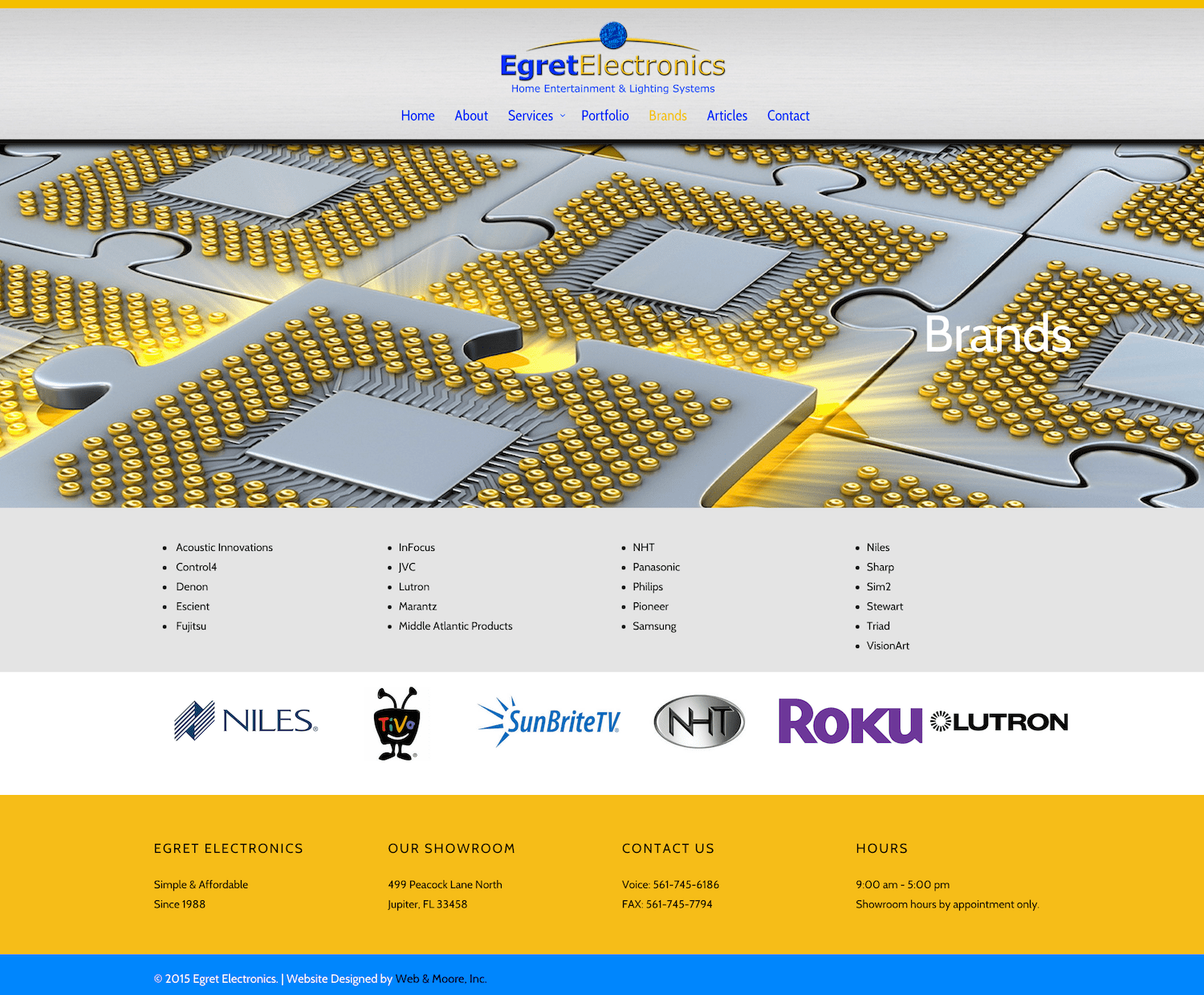The image size is (1204, 995).
Task: Click Middle Atlantic Products list item
Action: [x=456, y=626]
